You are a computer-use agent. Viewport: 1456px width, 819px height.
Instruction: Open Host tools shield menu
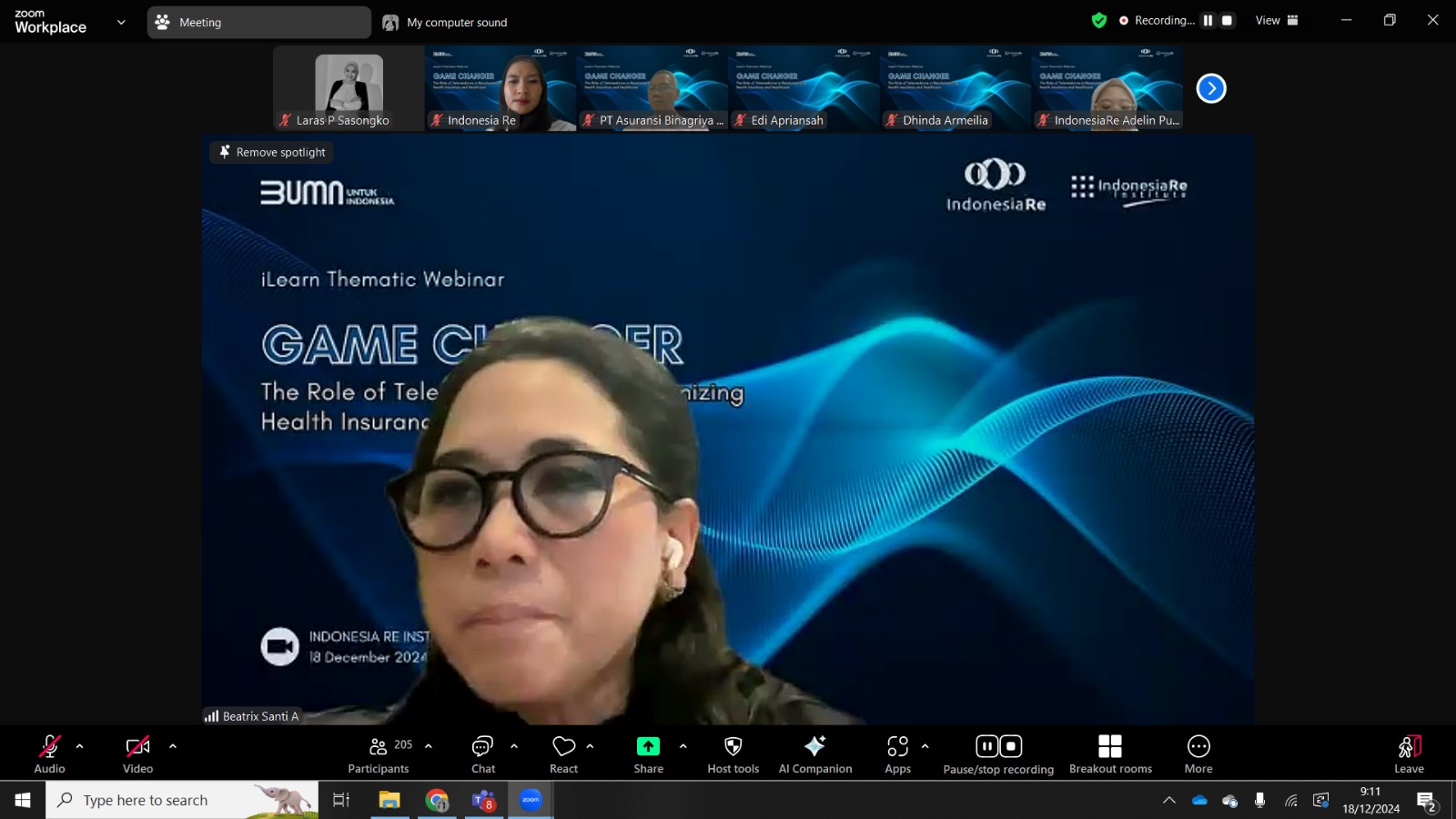[733, 754]
